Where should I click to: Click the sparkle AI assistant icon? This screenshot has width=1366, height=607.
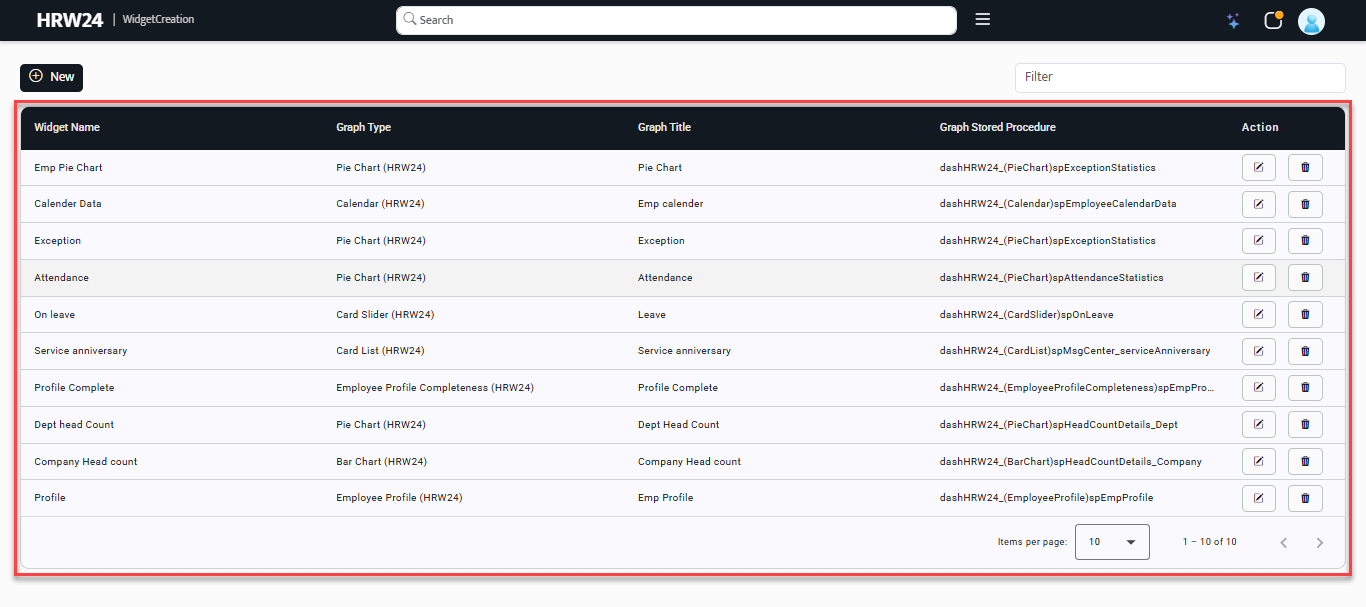click(x=1233, y=21)
